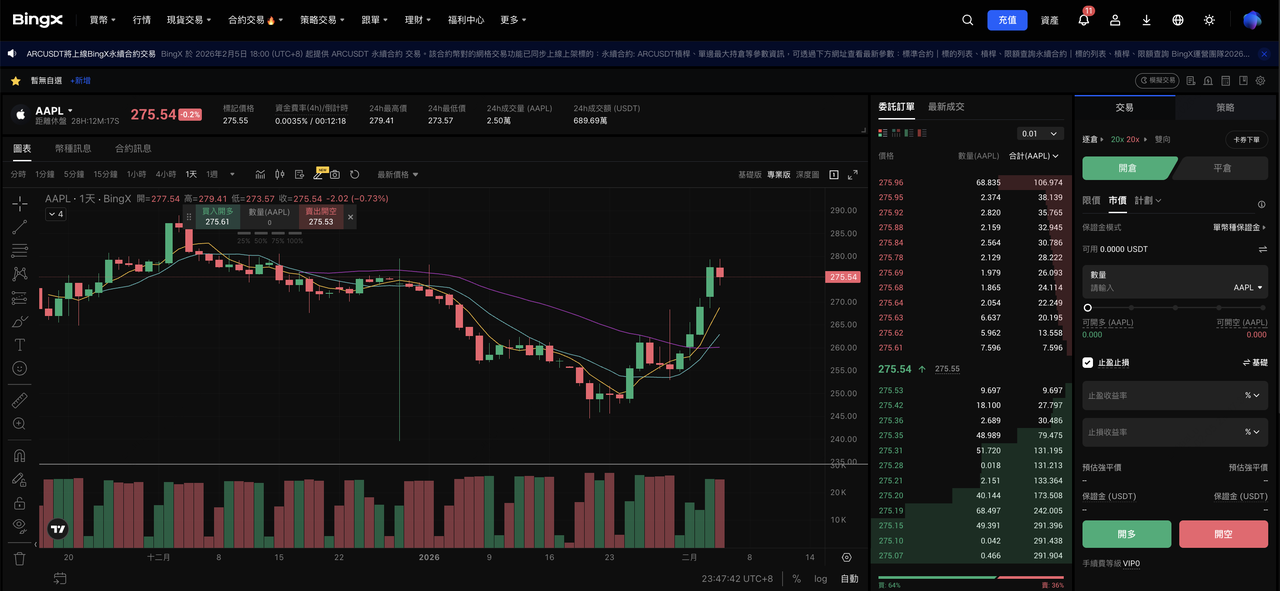Select the ruler measure tool
This screenshot has height=591, width=1280.
pyautogui.click(x=19, y=400)
